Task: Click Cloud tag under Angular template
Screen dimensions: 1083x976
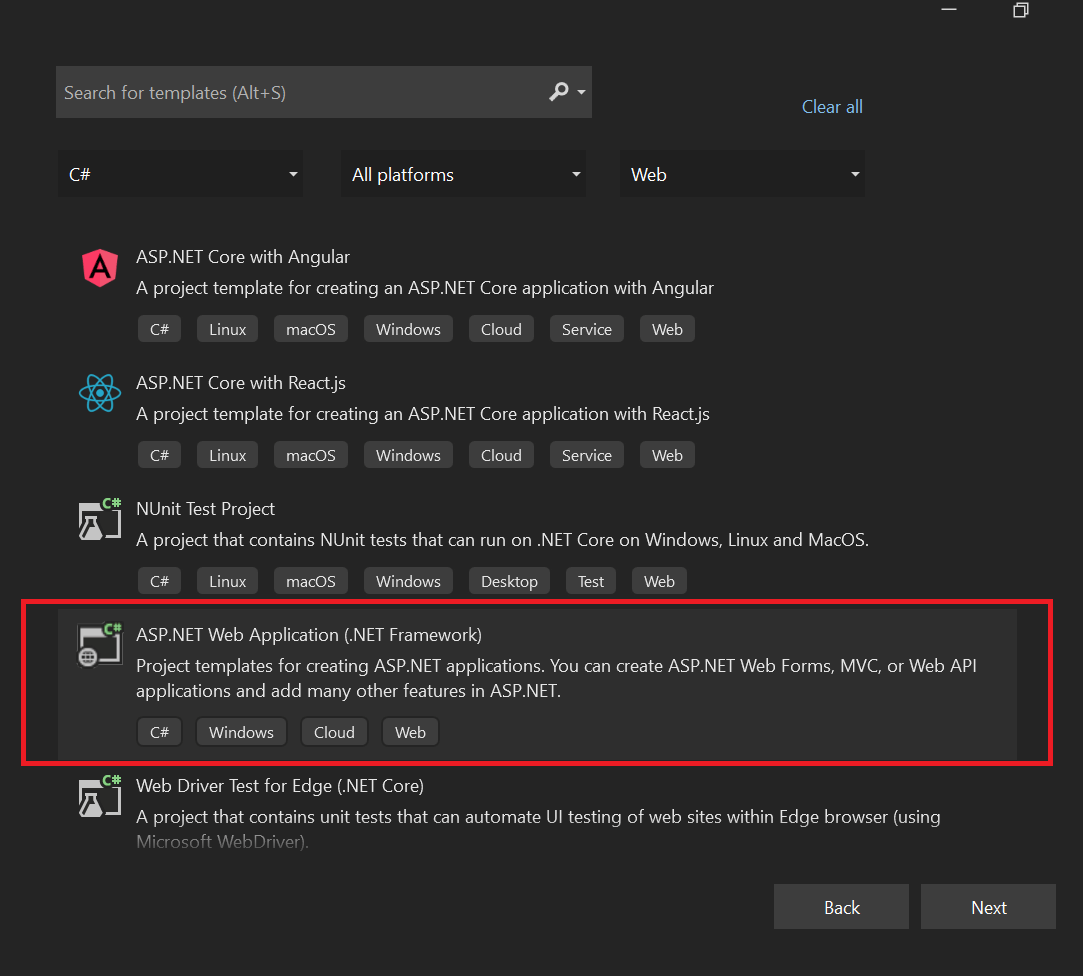Action: pos(501,329)
